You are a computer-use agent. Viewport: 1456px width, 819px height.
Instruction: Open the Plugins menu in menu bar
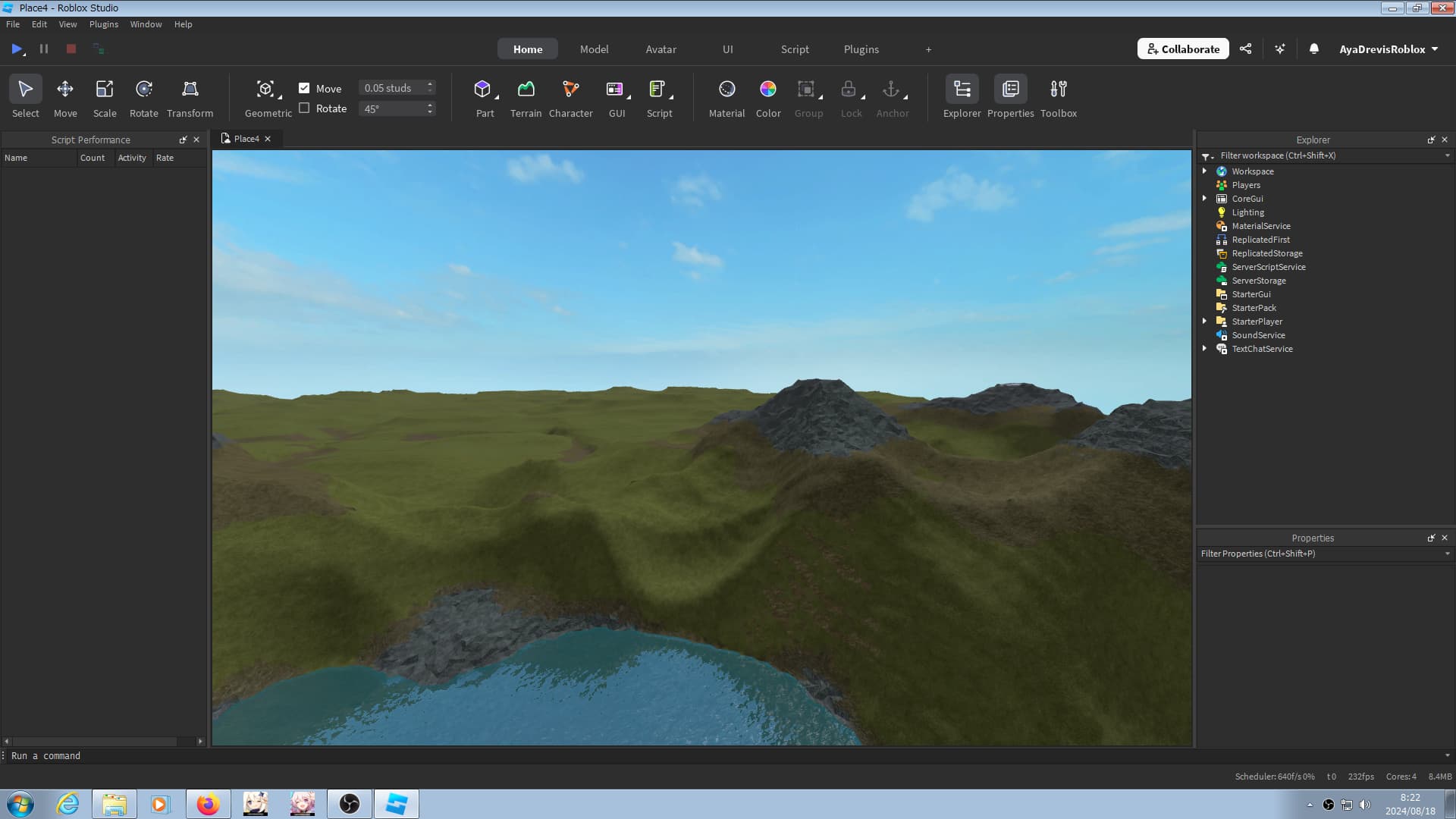[x=103, y=24]
